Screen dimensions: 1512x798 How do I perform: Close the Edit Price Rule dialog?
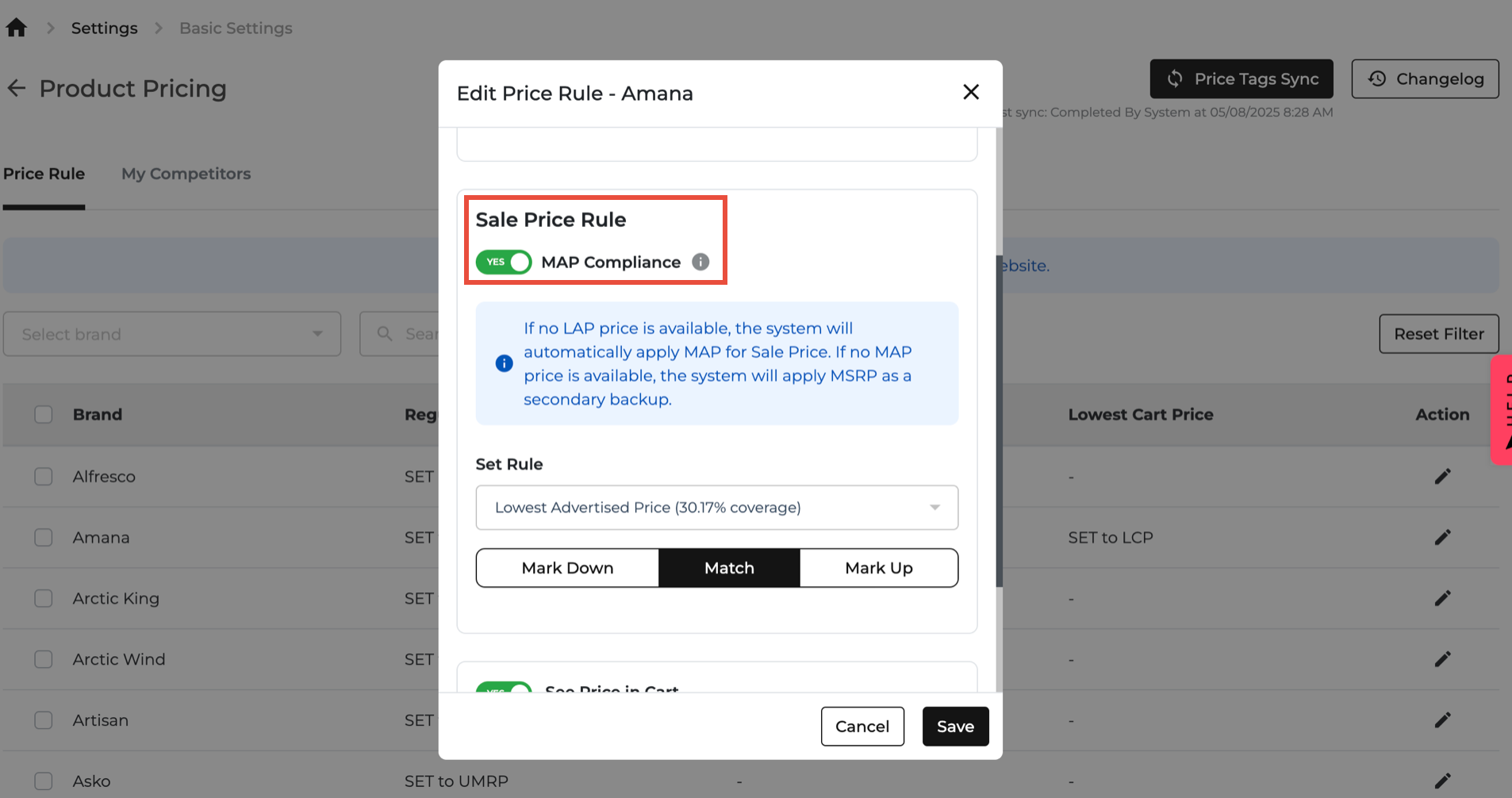tap(970, 92)
